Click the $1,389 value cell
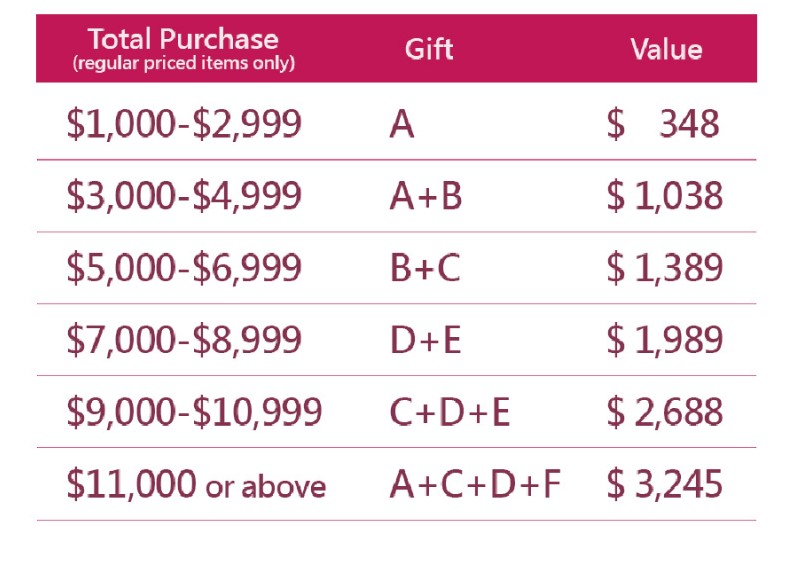Screen dimensions: 797x566 point(664,268)
